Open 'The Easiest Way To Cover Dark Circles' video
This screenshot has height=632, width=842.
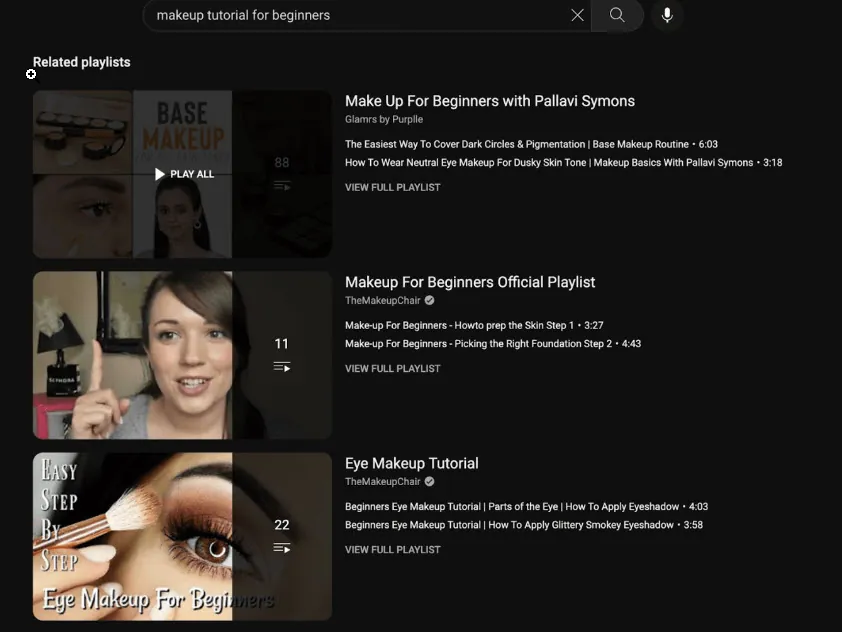click(531, 144)
